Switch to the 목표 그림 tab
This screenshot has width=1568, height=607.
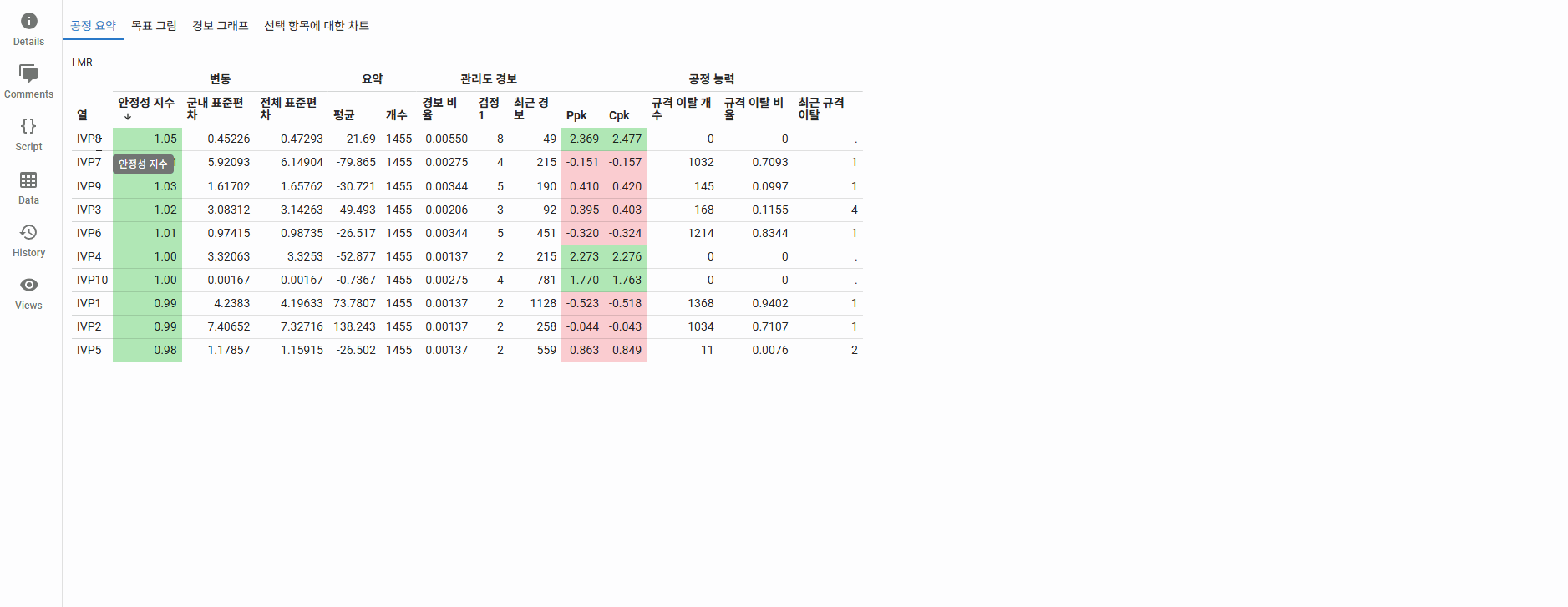[154, 26]
